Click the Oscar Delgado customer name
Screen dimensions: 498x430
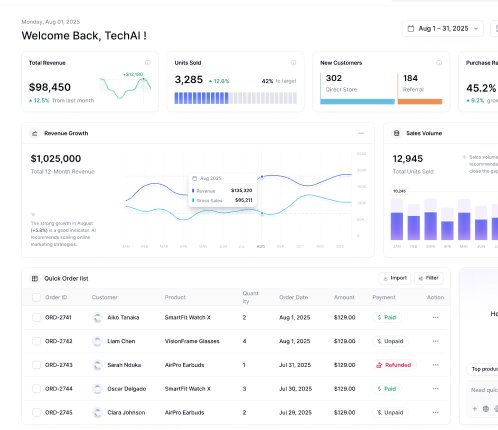click(127, 389)
